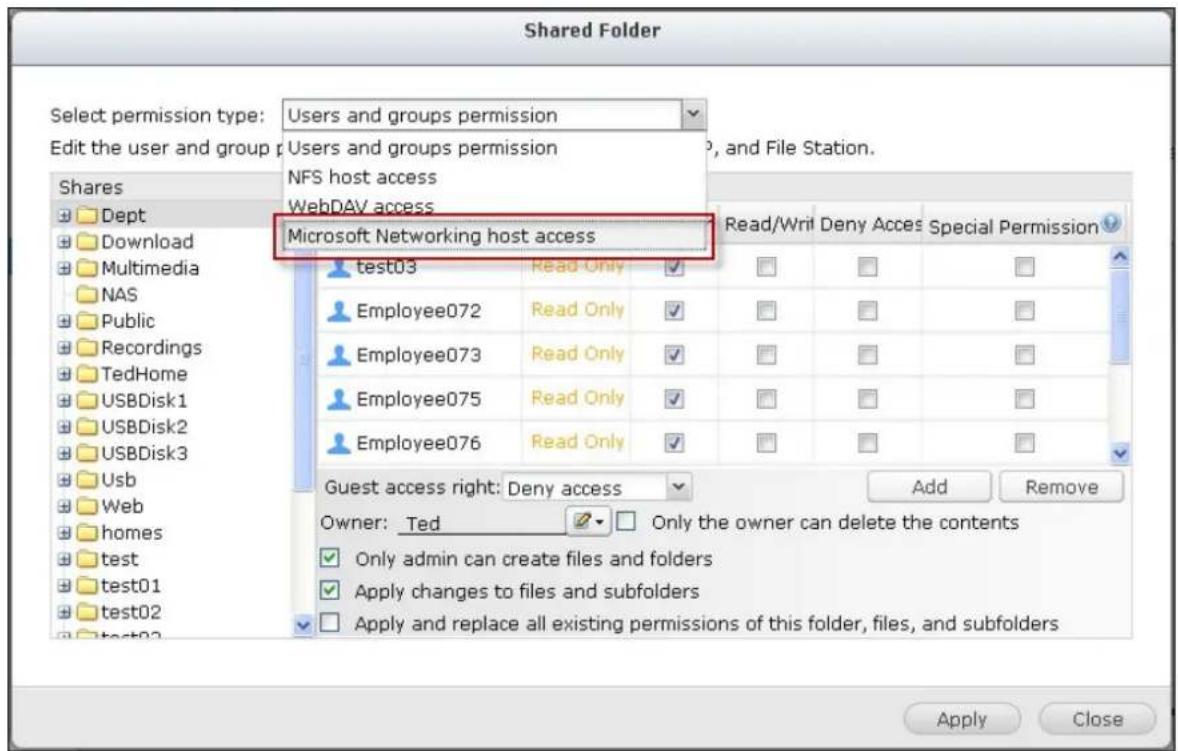
Task: Click the Special Permission help icon
Action: tap(1111, 223)
